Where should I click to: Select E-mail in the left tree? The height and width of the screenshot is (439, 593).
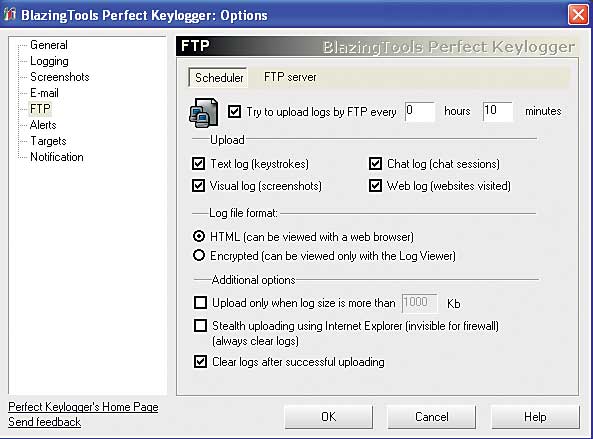[x=44, y=93]
